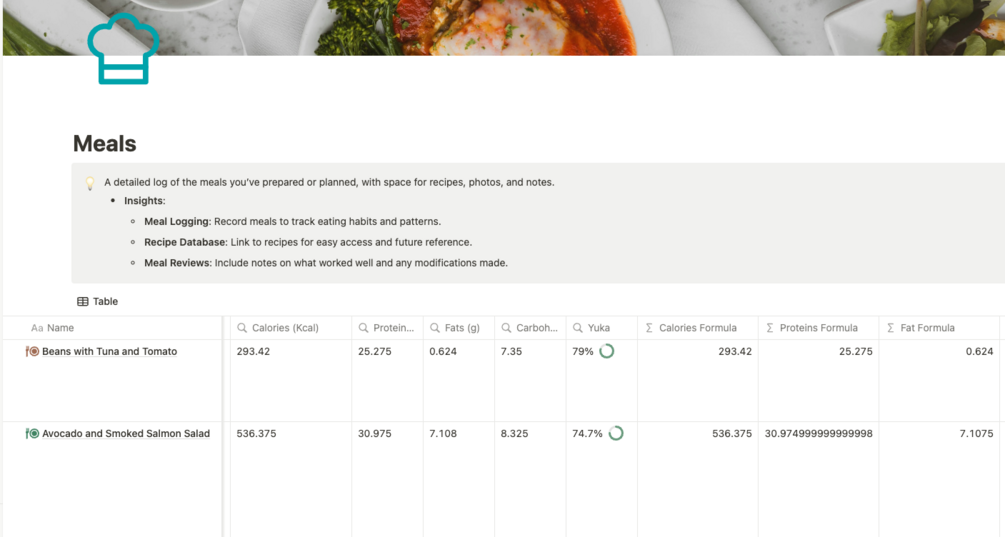Click the Table view icon

point(83,301)
